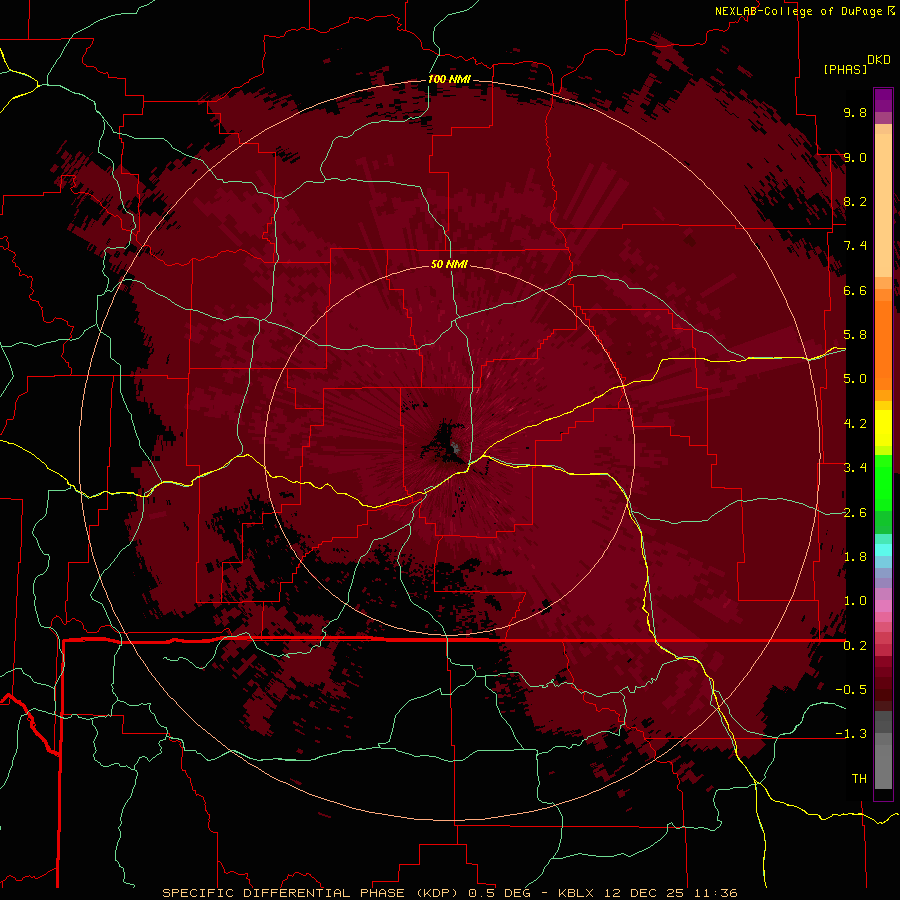The height and width of the screenshot is (900, 900).
Task: Pick the orange band in the color bar
Action: click(883, 345)
